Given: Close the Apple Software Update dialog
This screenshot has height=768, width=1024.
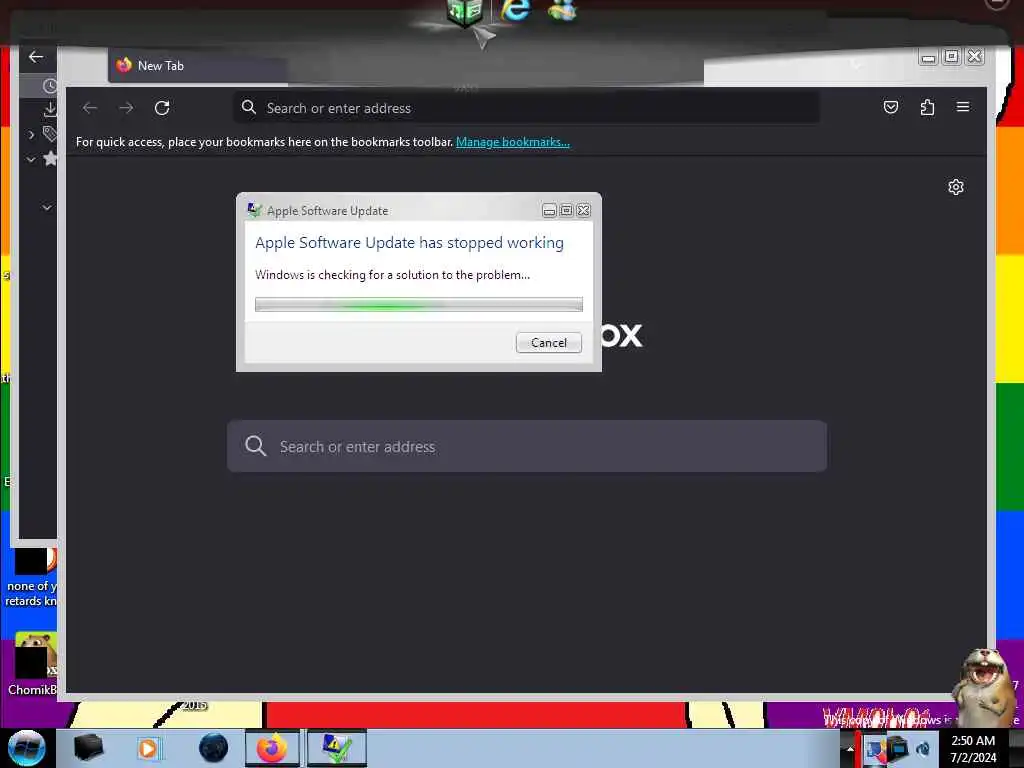Looking at the screenshot, I should 583,210.
